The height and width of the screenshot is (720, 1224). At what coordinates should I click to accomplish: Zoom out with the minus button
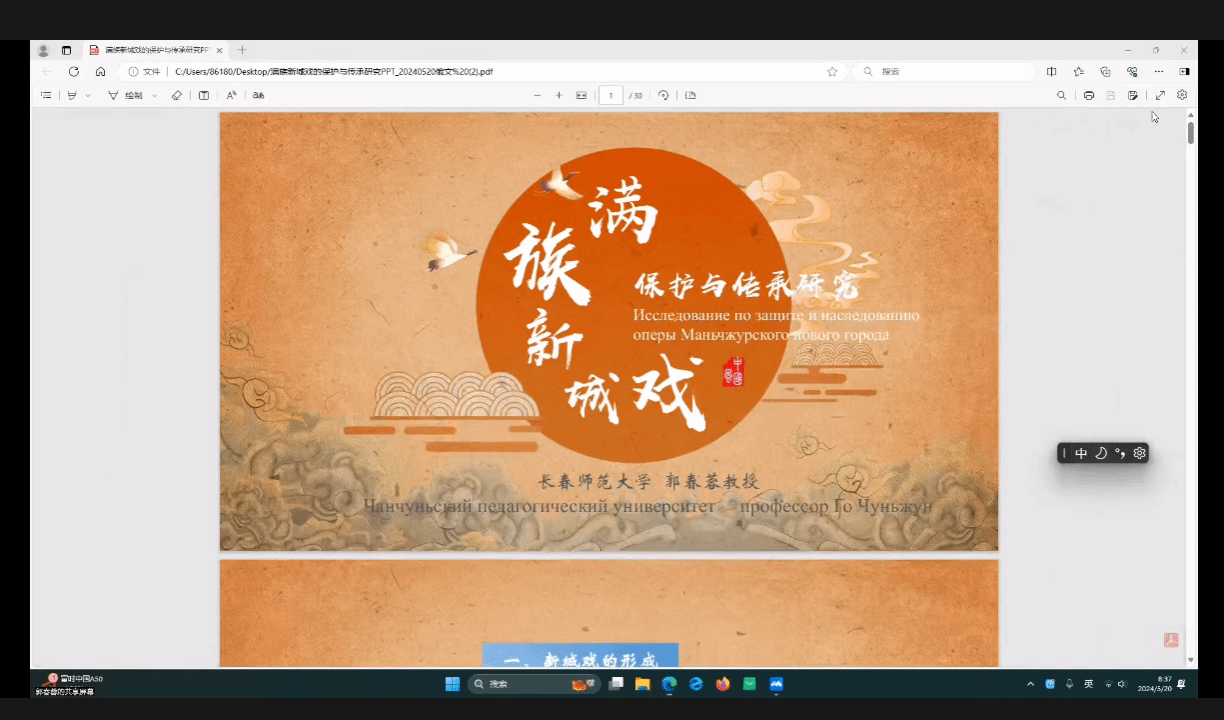click(x=537, y=95)
